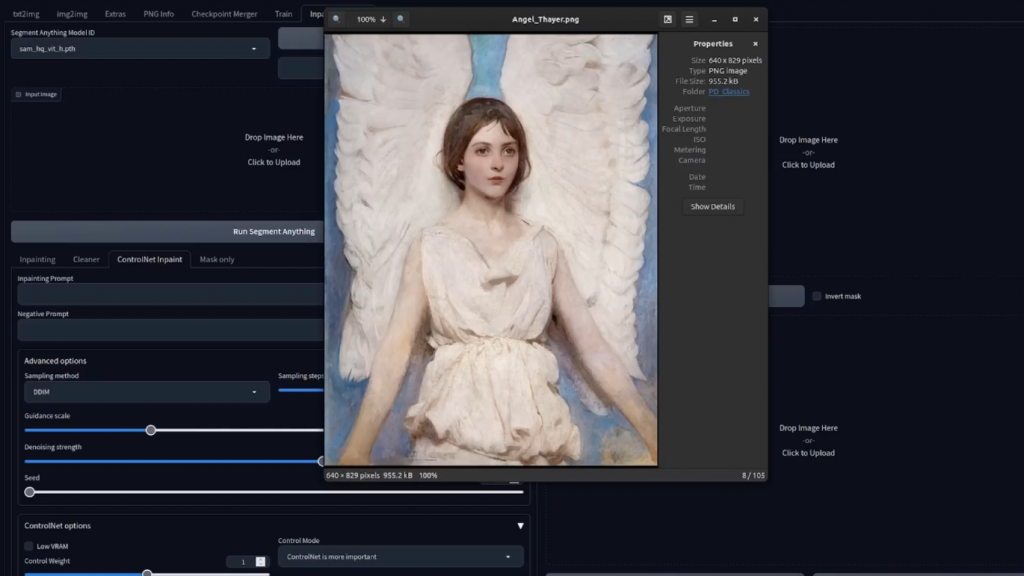Click the Guidance scale slider handle
Screen dimensions: 1024x576
click(151, 430)
